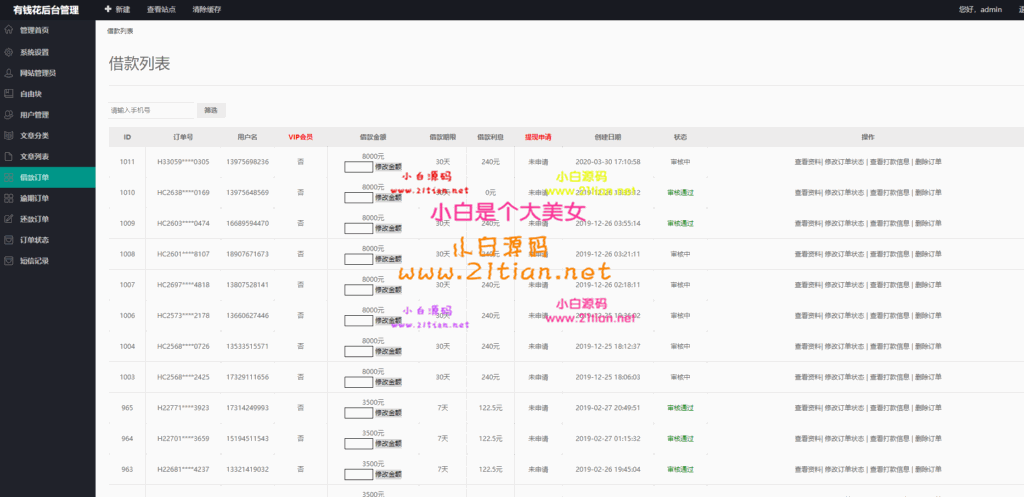
Task: Click 修改订单状态 for order 963
Action: pos(844,469)
